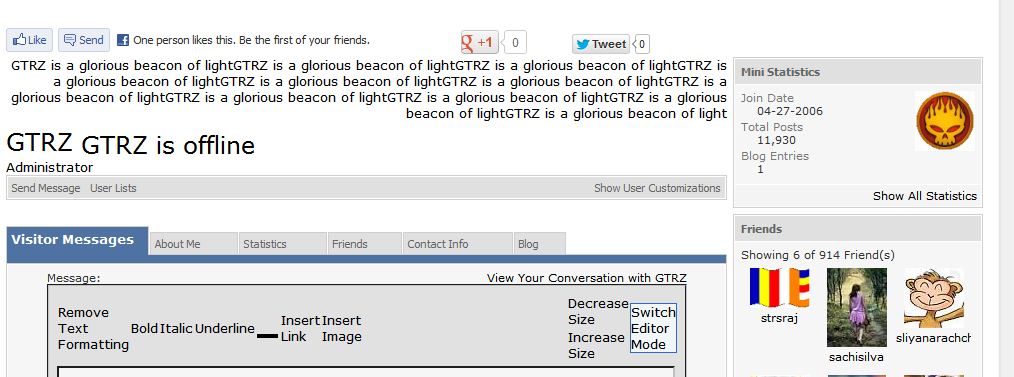Click the Google +1 button
Screen dimensions: 1014x377
coord(479,43)
